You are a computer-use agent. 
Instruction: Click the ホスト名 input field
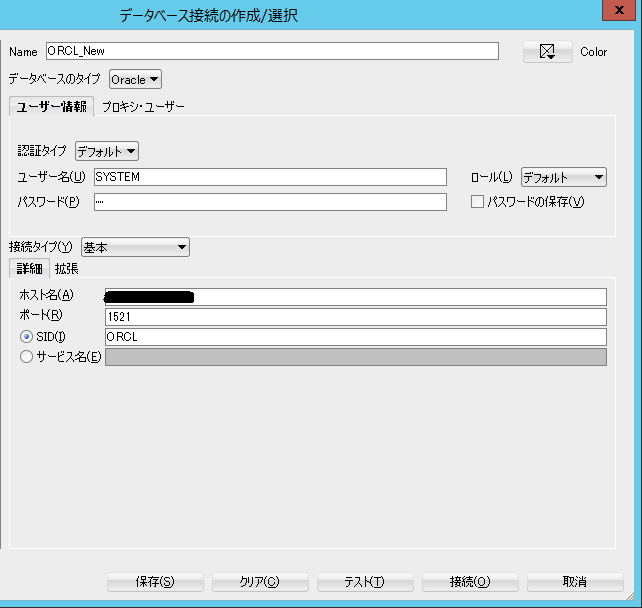(x=356, y=297)
